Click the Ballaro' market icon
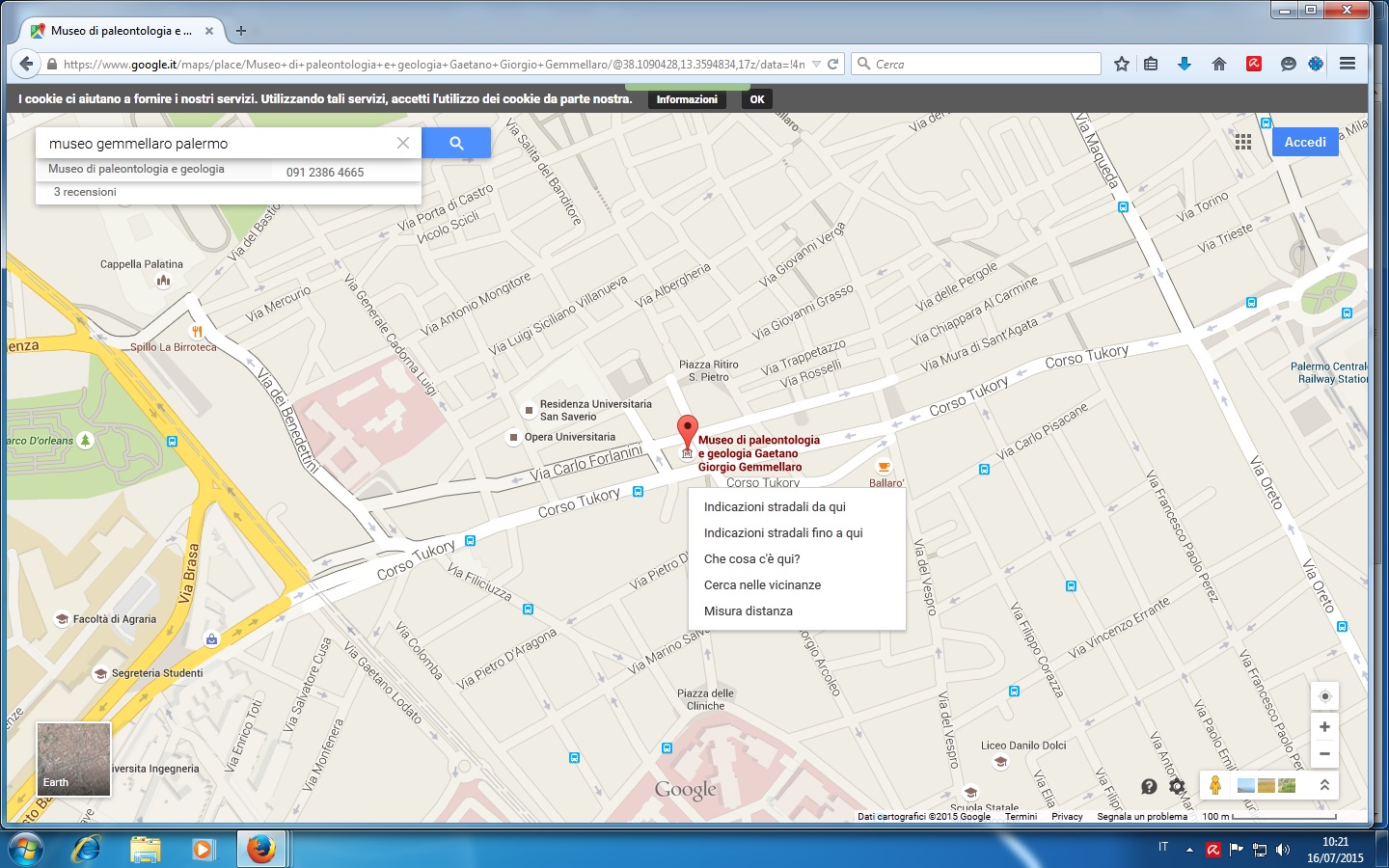Screen dimensions: 1389x868 tap(884, 467)
